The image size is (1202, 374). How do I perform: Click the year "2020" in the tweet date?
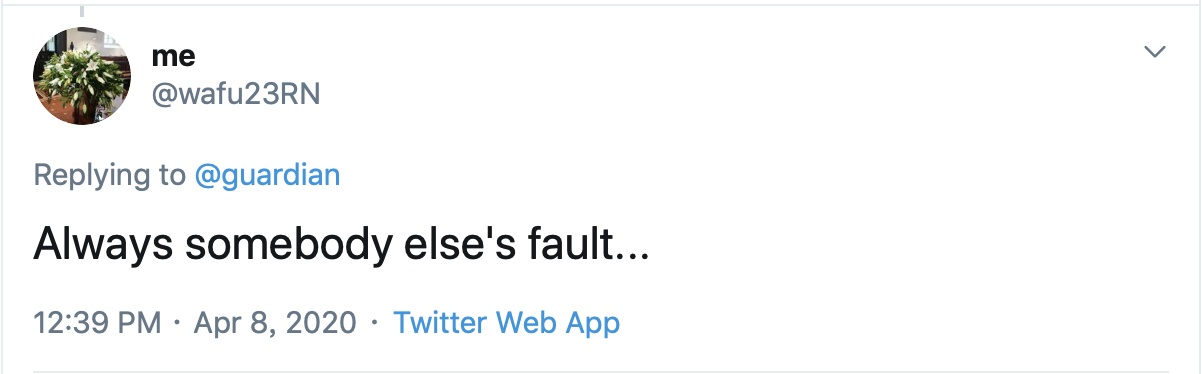coord(324,323)
